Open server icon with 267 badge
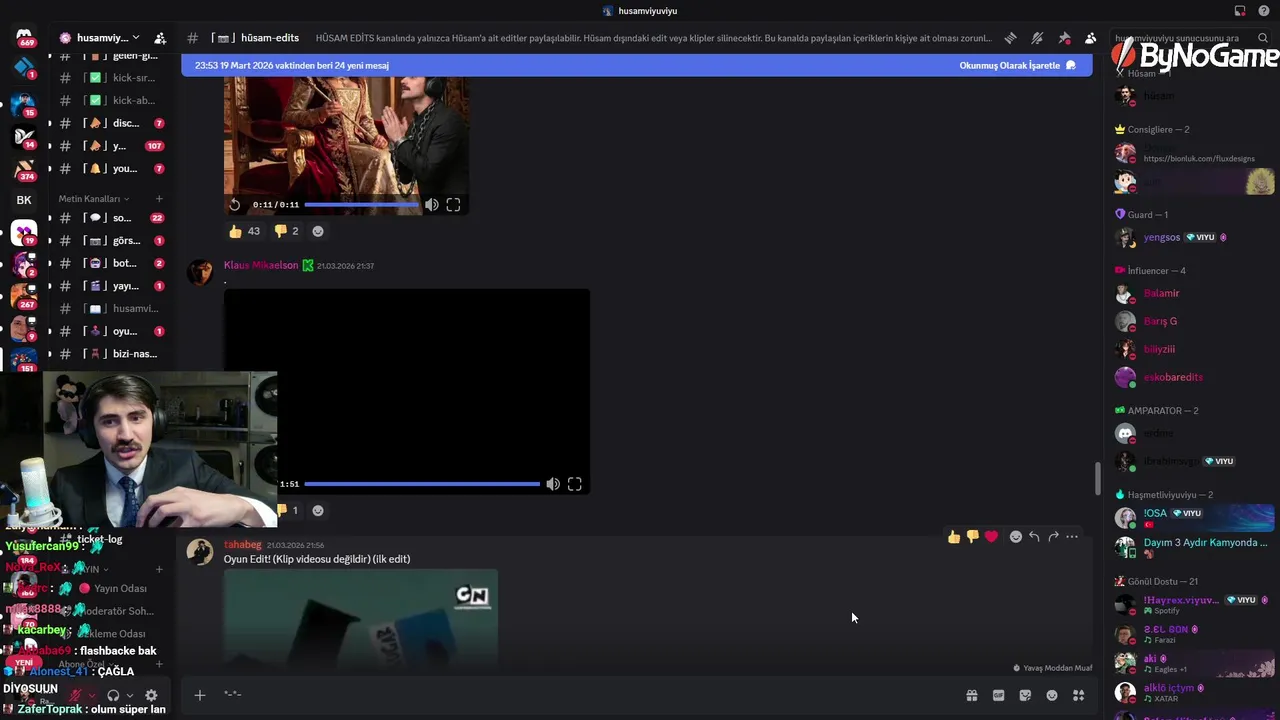 (24, 296)
